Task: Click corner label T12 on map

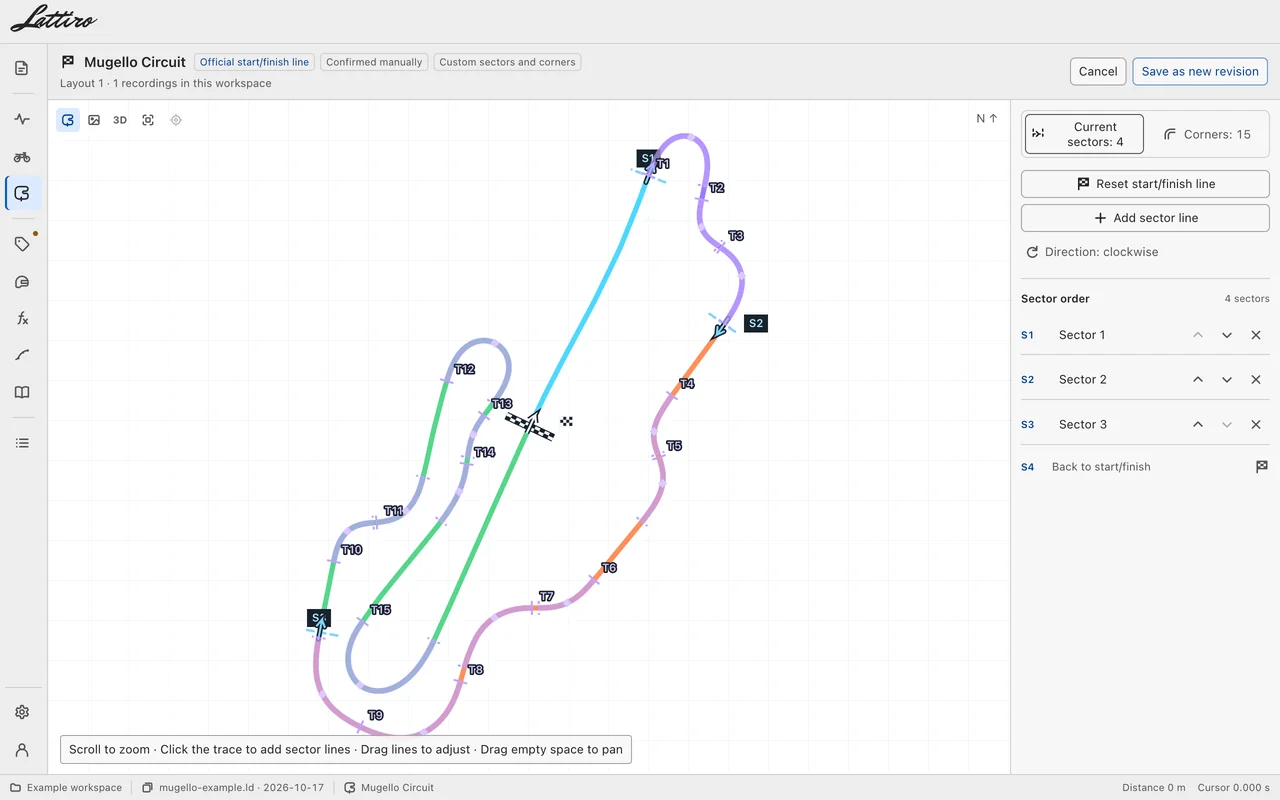Action: 464,369
